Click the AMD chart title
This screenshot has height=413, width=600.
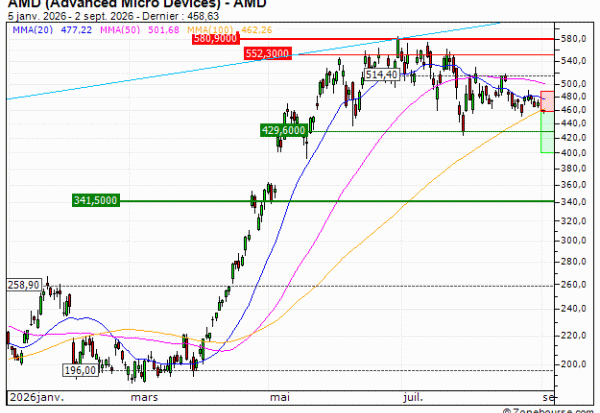pyautogui.click(x=137, y=4)
